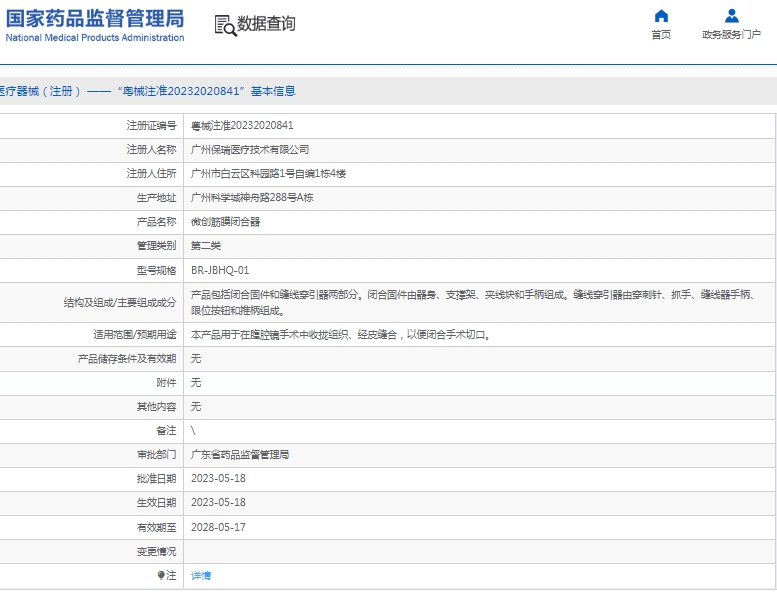The height and width of the screenshot is (598, 777).
Task: Click the 结构及组成/主要组成成分 label
Action: point(120,303)
